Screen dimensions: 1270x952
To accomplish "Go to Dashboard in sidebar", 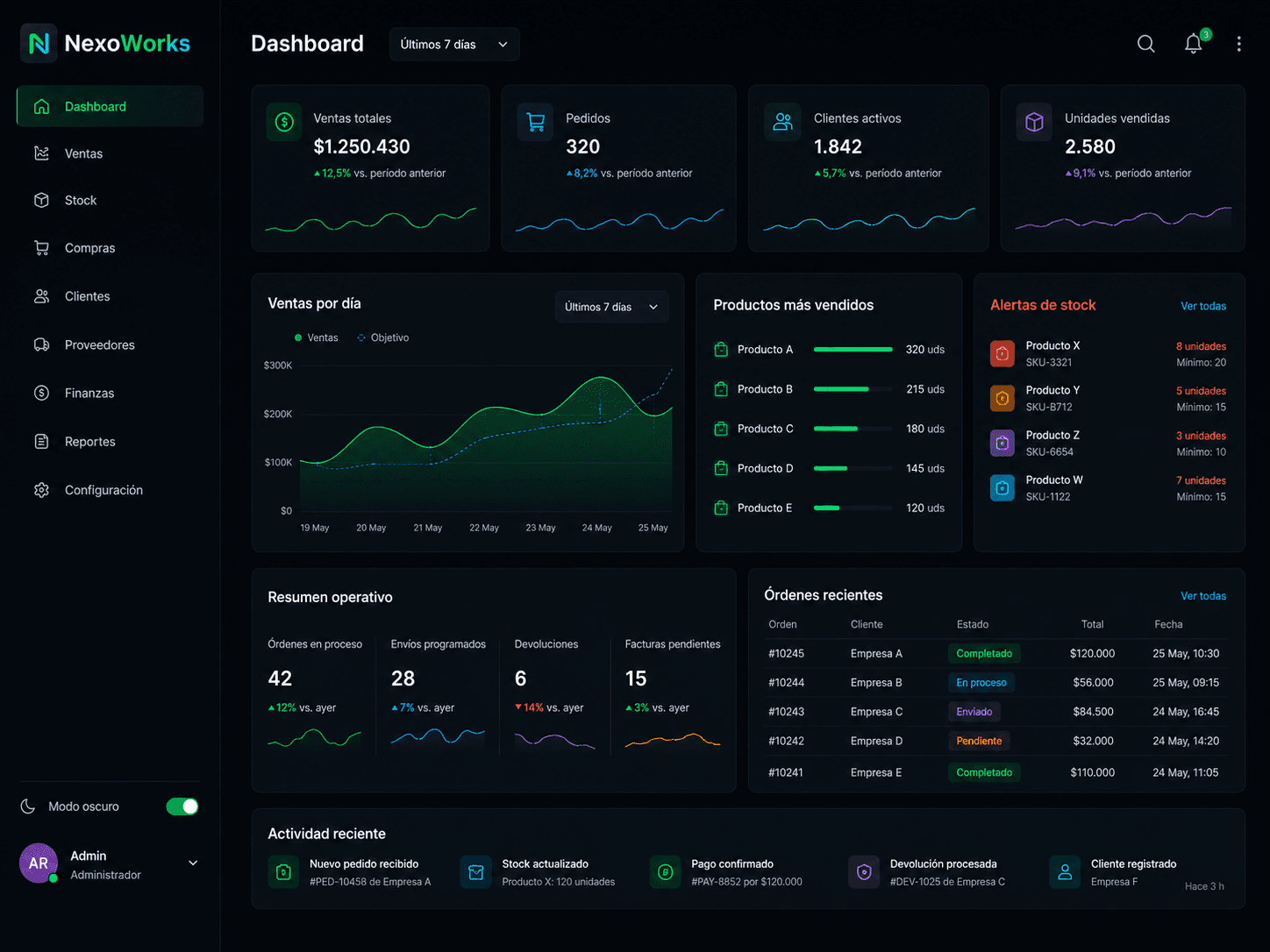I will click(x=110, y=106).
